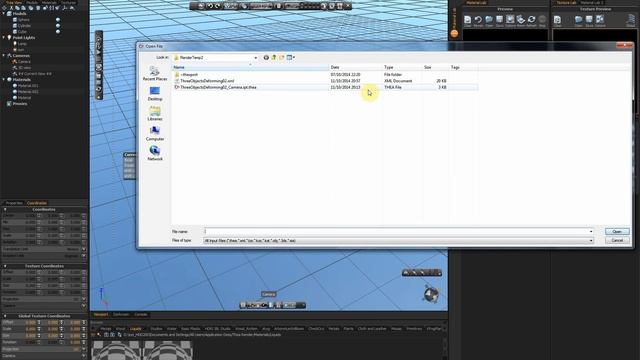Click the Open icon in Texture Lab preview
Image resolution: width=640 pixels, height=360 pixels.
578,20
